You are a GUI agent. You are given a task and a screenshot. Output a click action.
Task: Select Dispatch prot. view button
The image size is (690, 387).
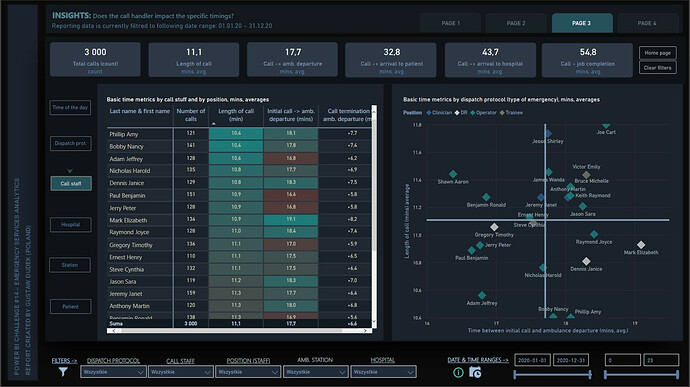[x=70, y=143]
